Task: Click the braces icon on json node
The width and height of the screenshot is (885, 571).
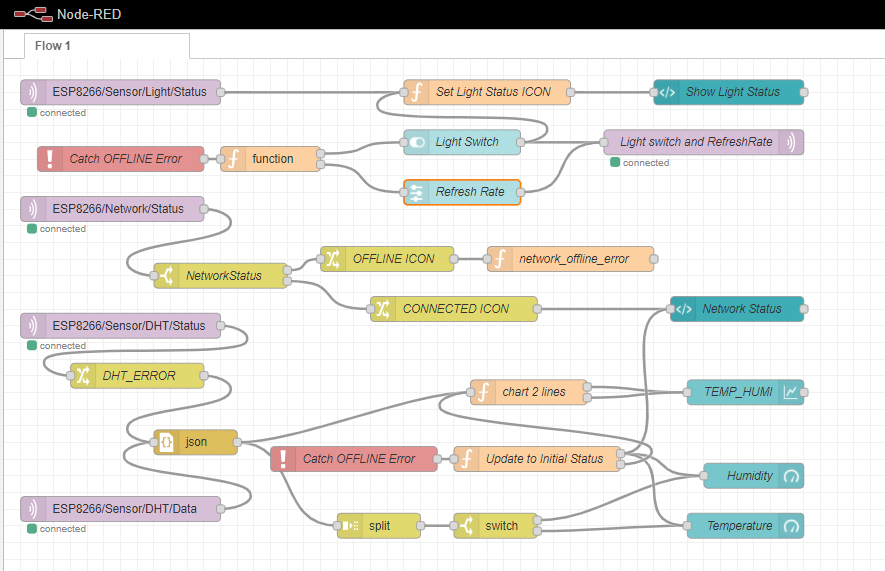Action: [167, 442]
